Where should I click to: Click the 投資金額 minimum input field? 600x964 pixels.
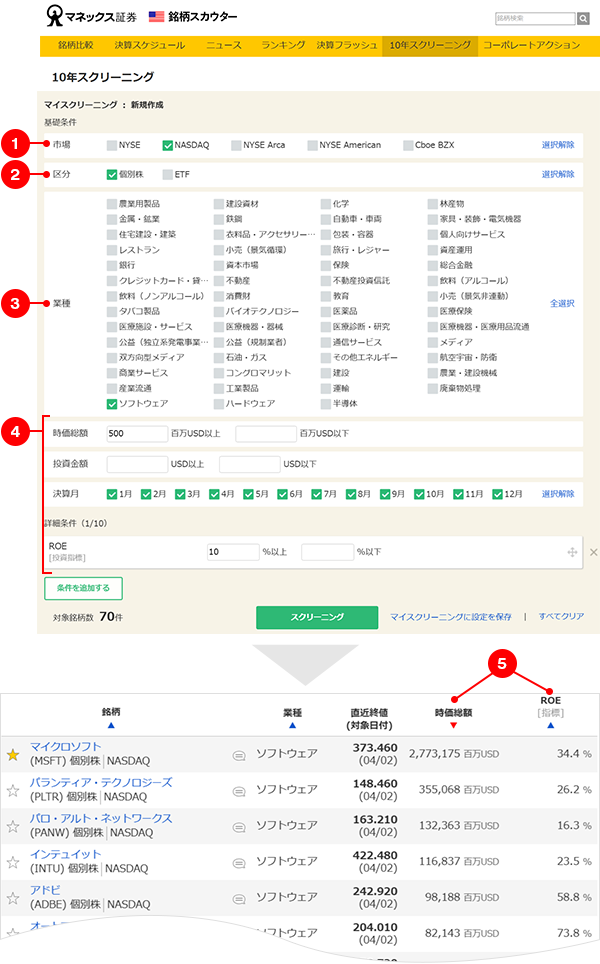(137, 464)
